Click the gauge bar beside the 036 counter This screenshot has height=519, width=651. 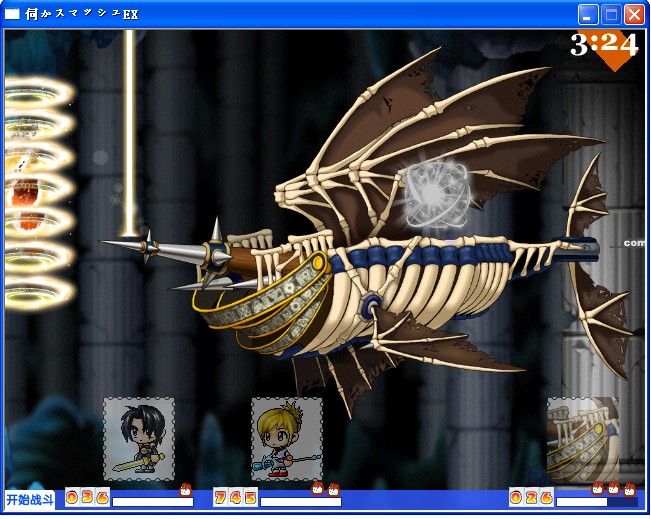click(153, 502)
